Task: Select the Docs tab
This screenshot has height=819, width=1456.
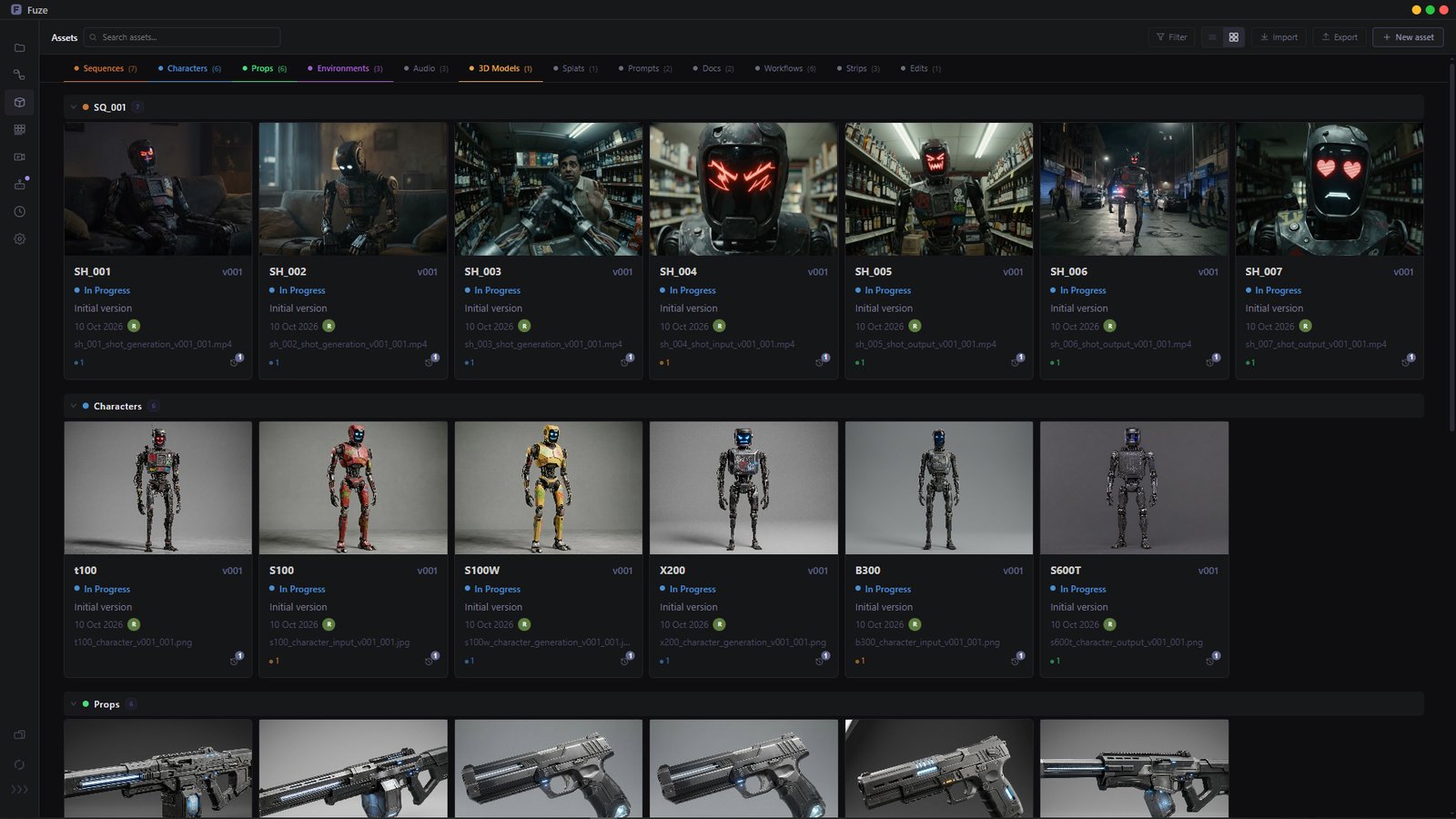Action: click(713, 68)
